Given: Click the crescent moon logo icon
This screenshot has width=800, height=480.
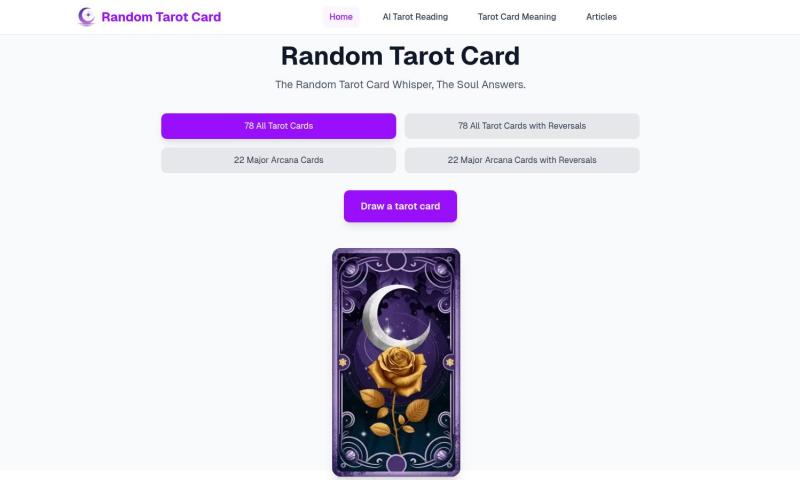Looking at the screenshot, I should click(86, 17).
